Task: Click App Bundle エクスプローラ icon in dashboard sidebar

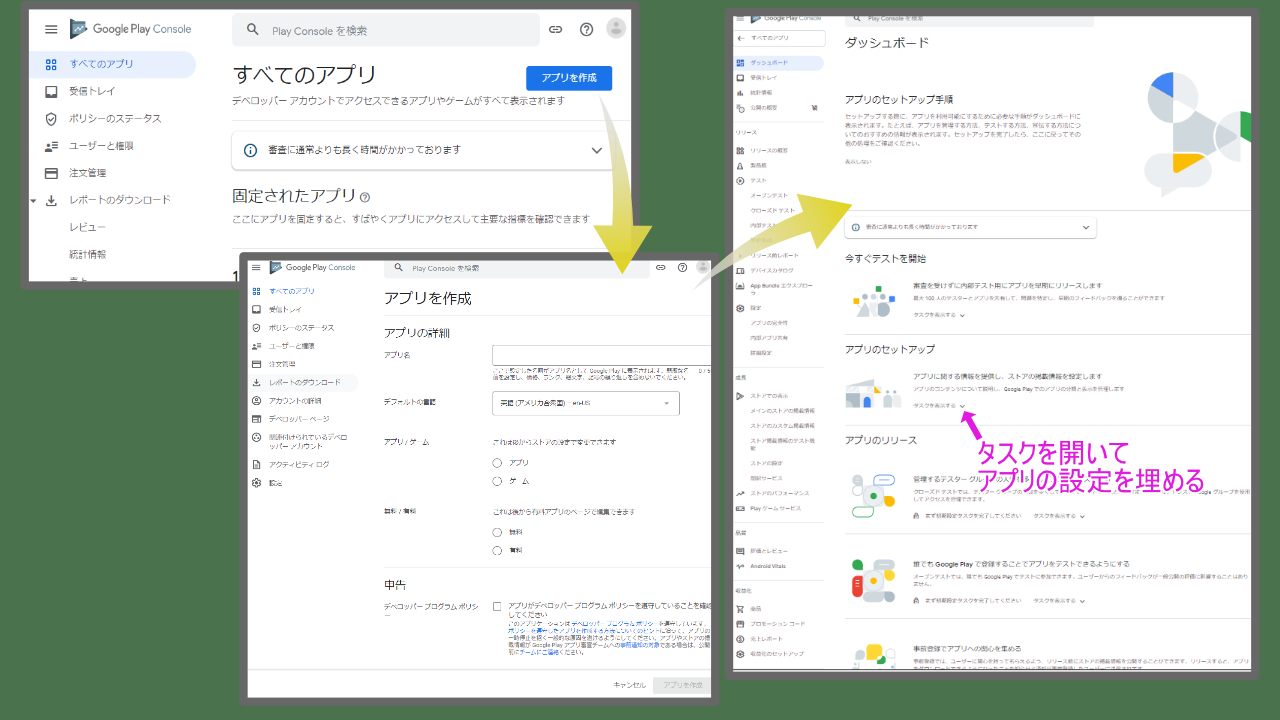Action: (740, 288)
